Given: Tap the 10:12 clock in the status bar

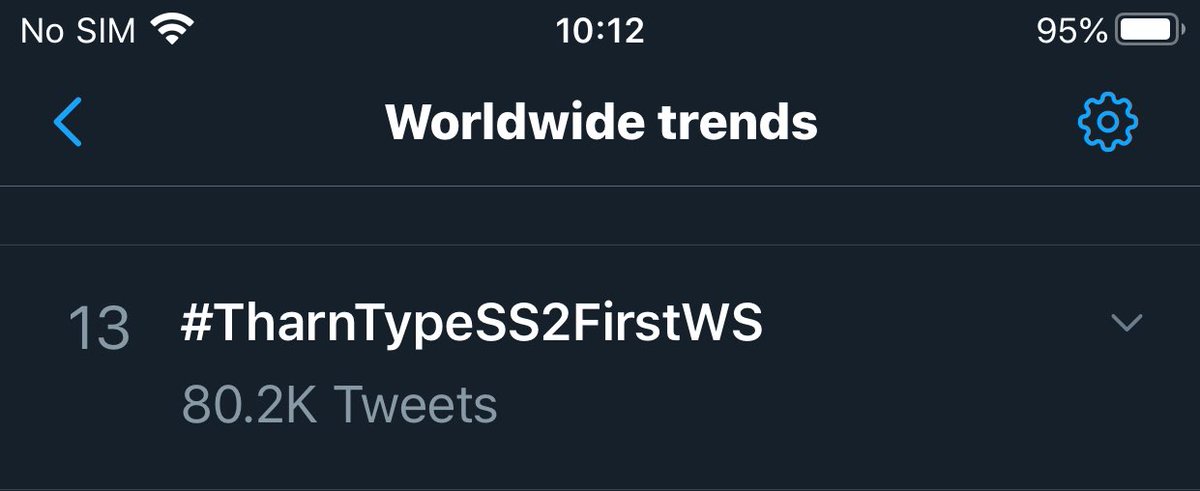Looking at the screenshot, I should pyautogui.click(x=600, y=31).
